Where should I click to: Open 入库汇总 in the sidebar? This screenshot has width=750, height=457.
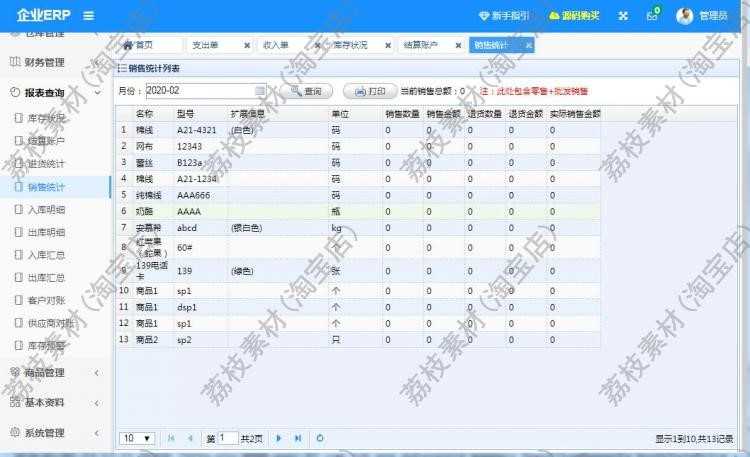(x=46, y=255)
